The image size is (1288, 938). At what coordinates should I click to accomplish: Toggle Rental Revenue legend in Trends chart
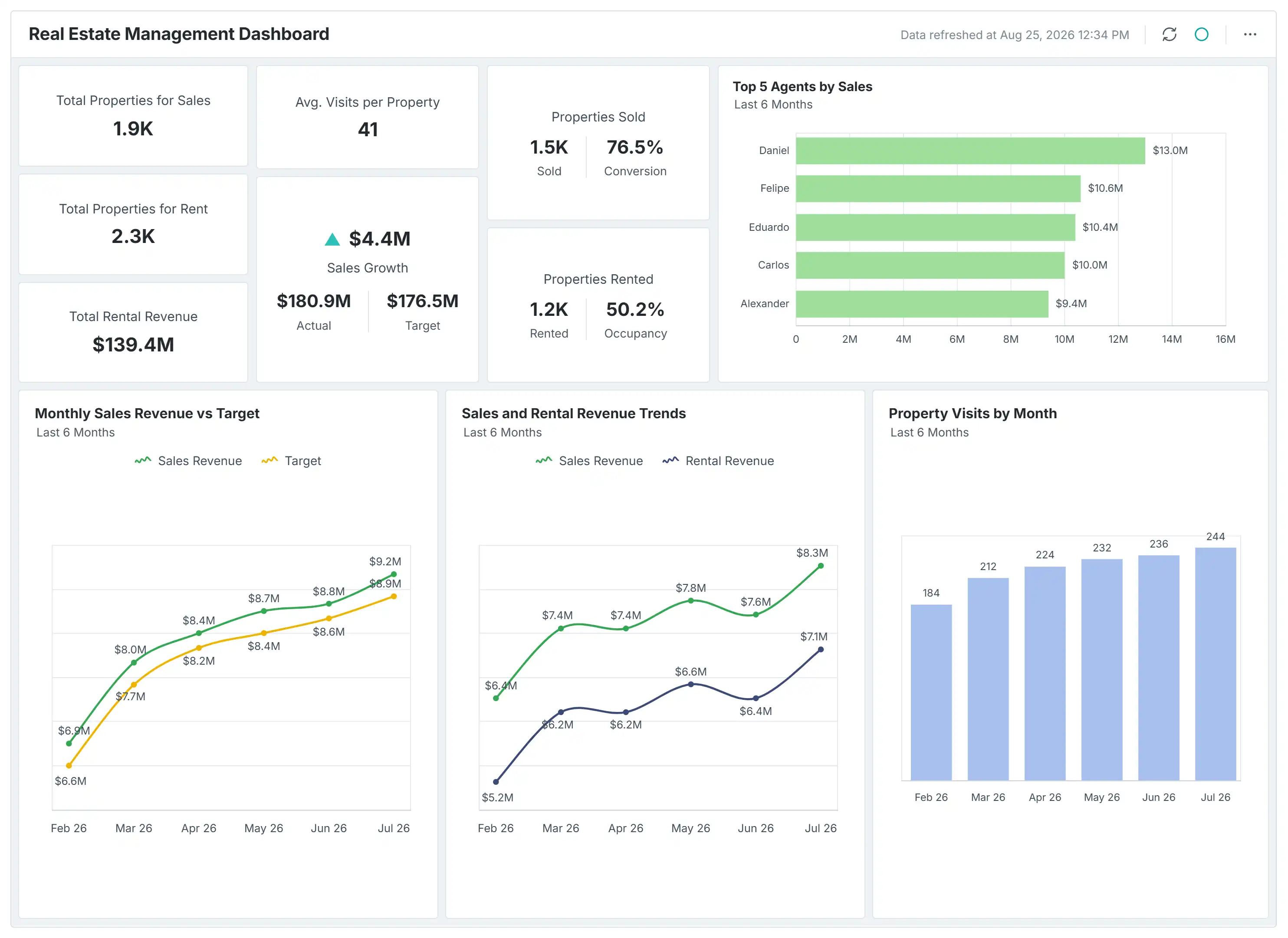(x=718, y=460)
